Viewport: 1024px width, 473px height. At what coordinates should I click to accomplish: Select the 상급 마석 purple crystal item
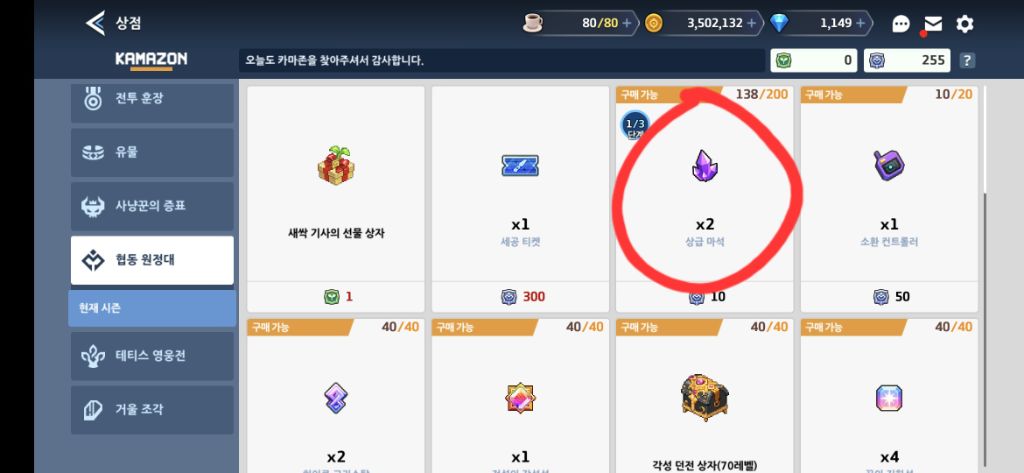click(x=705, y=199)
